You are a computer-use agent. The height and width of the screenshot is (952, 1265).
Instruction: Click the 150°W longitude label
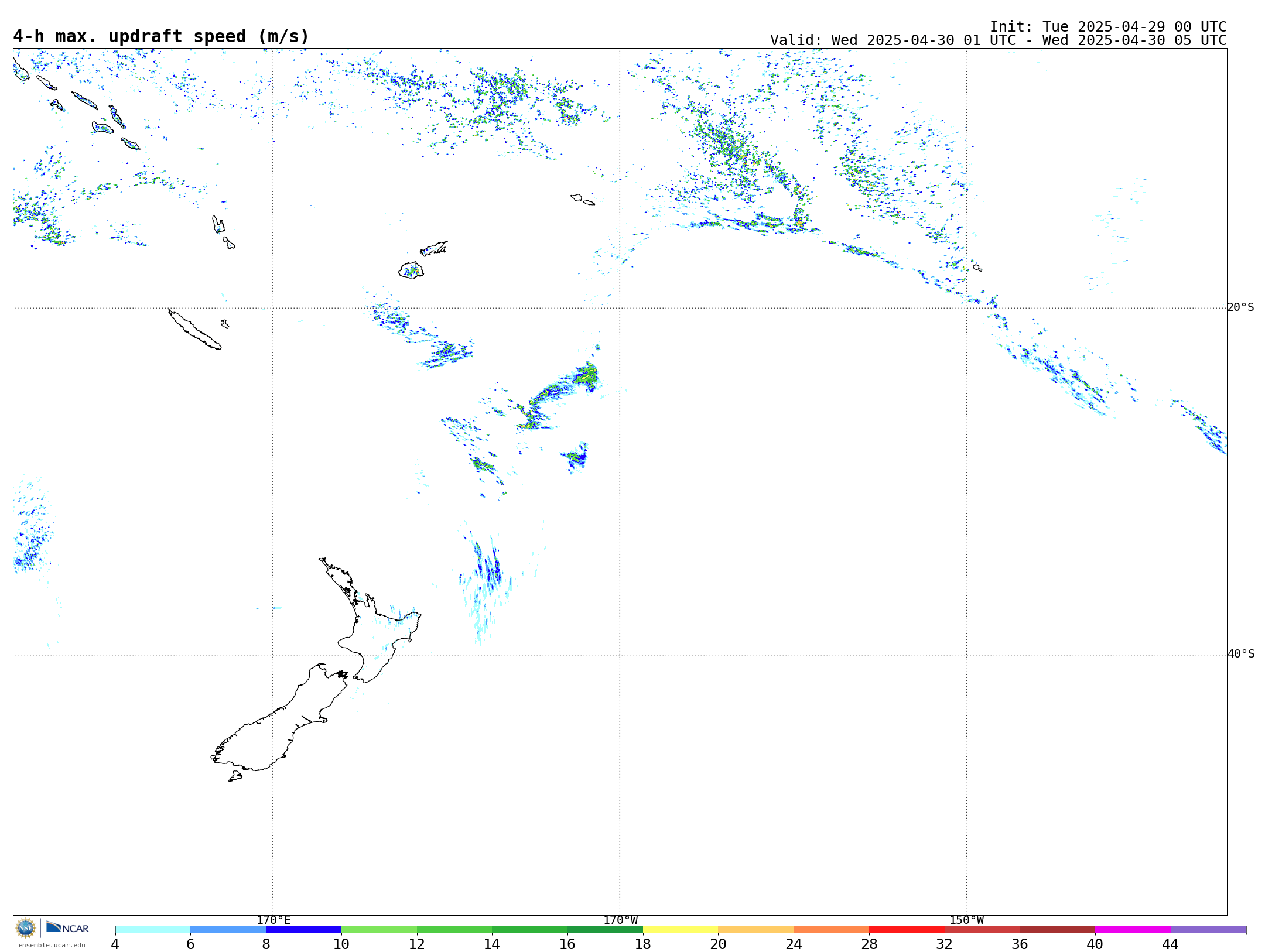click(x=967, y=920)
